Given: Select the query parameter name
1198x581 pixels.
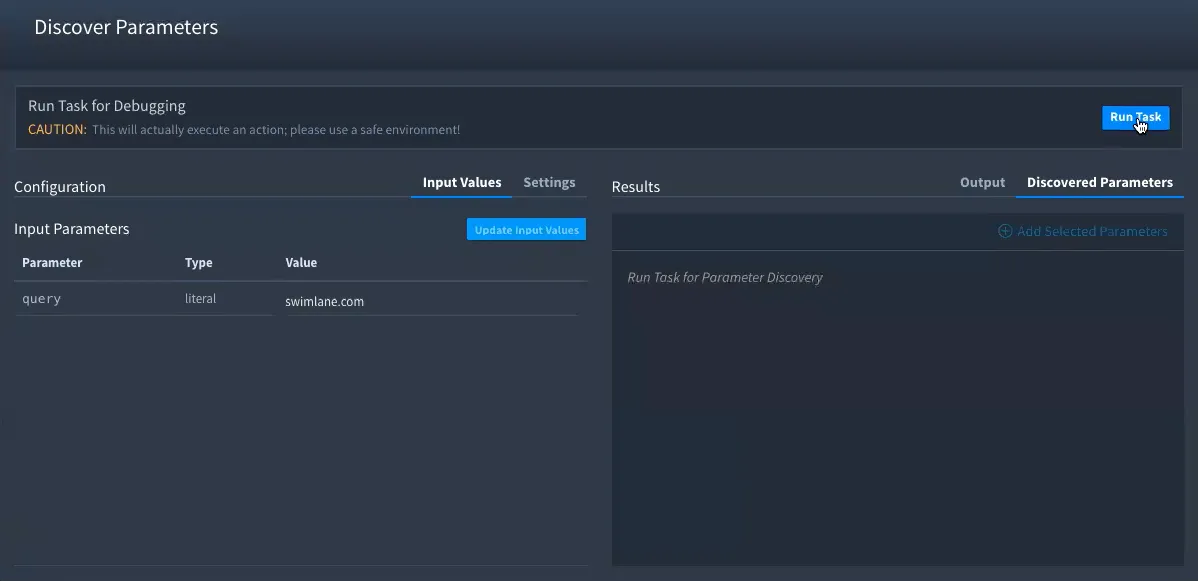Looking at the screenshot, I should (x=41, y=299).
